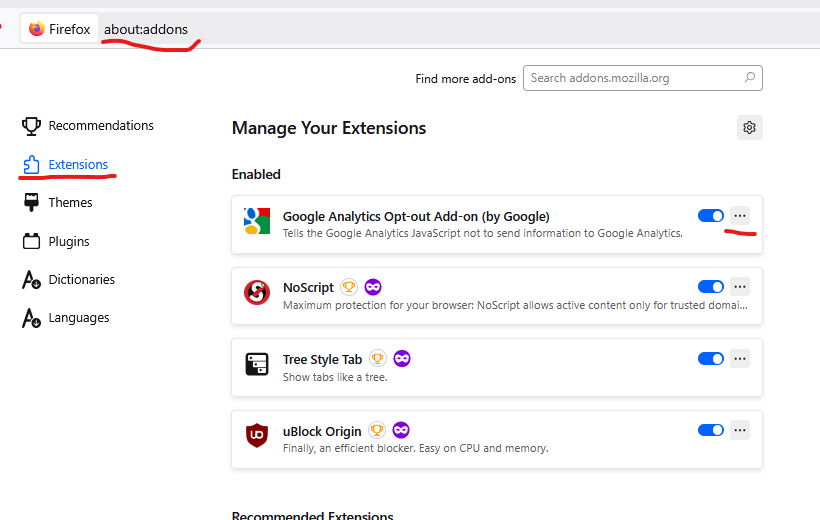This screenshot has width=820, height=520.
Task: Click uBlock Origin's private browsing mask badge
Action: (401, 430)
